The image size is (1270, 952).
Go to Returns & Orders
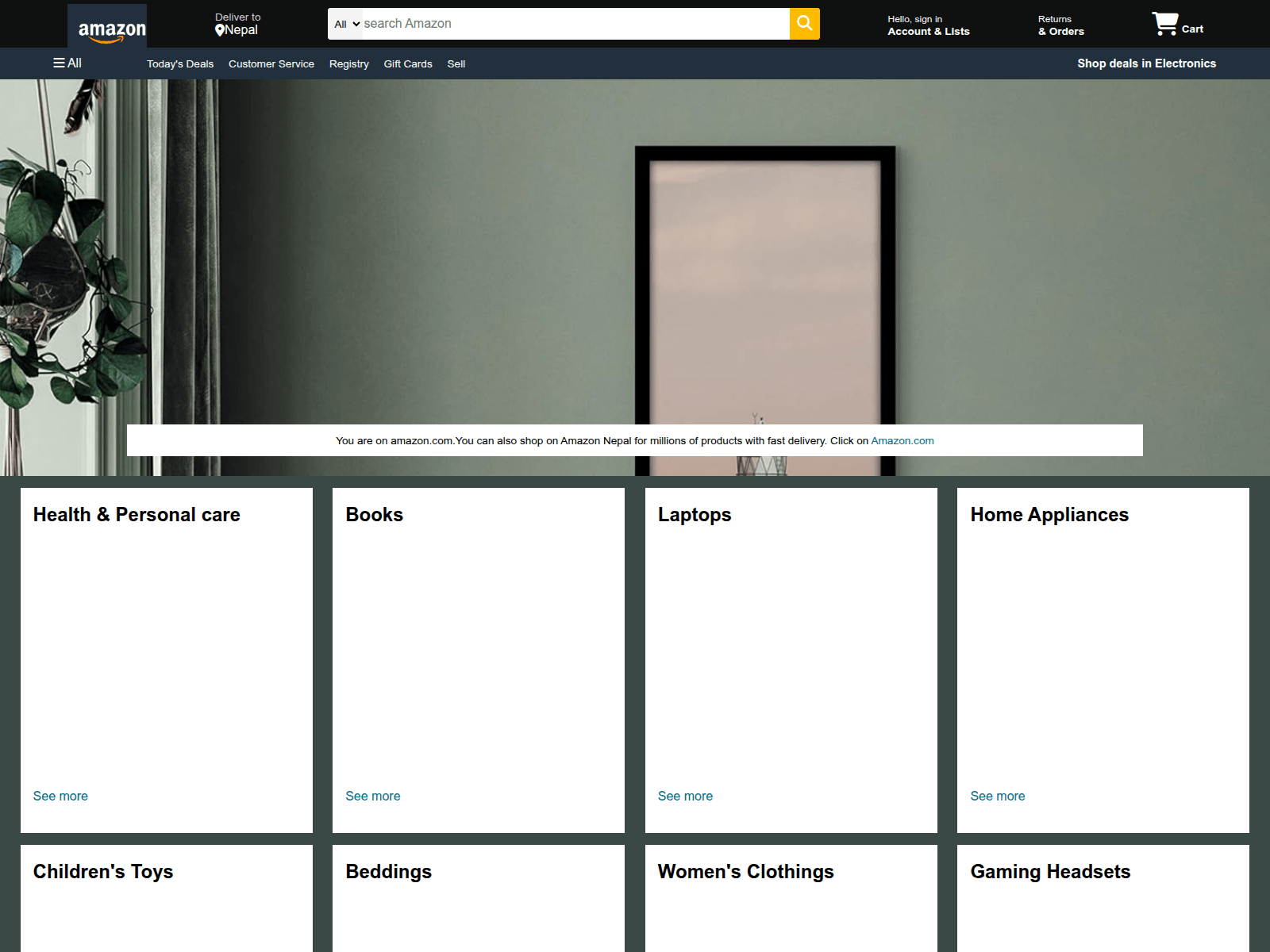1061,25
